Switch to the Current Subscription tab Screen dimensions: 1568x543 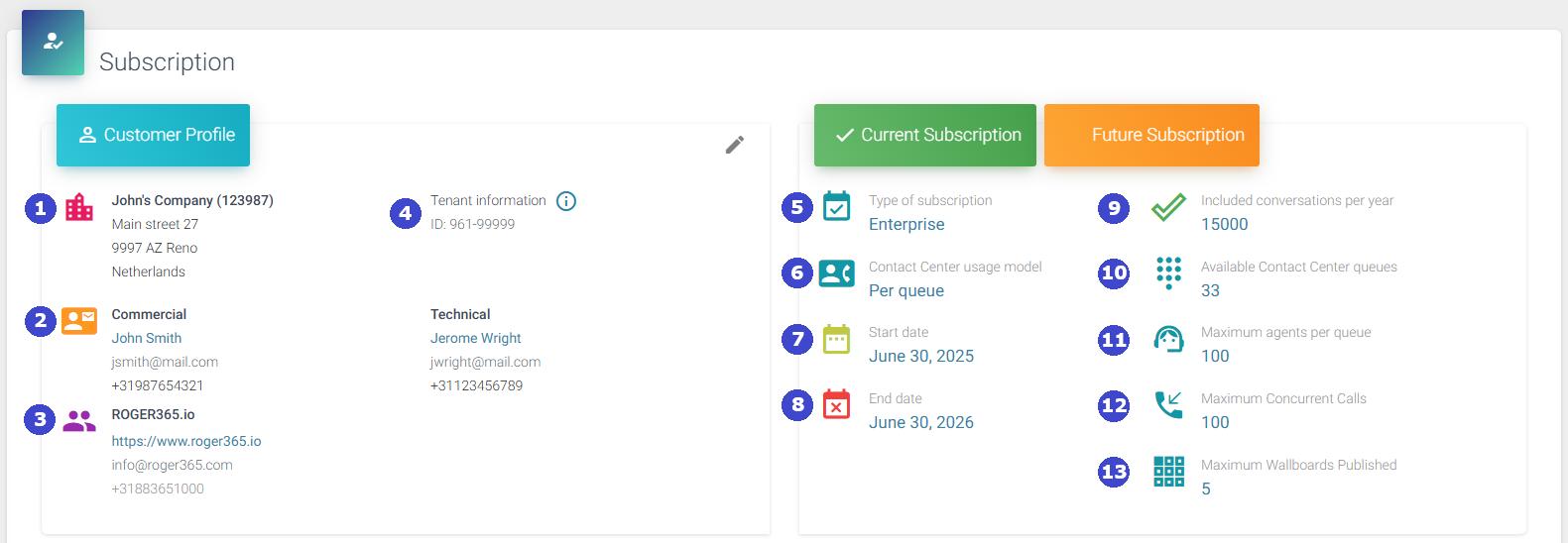[924, 135]
